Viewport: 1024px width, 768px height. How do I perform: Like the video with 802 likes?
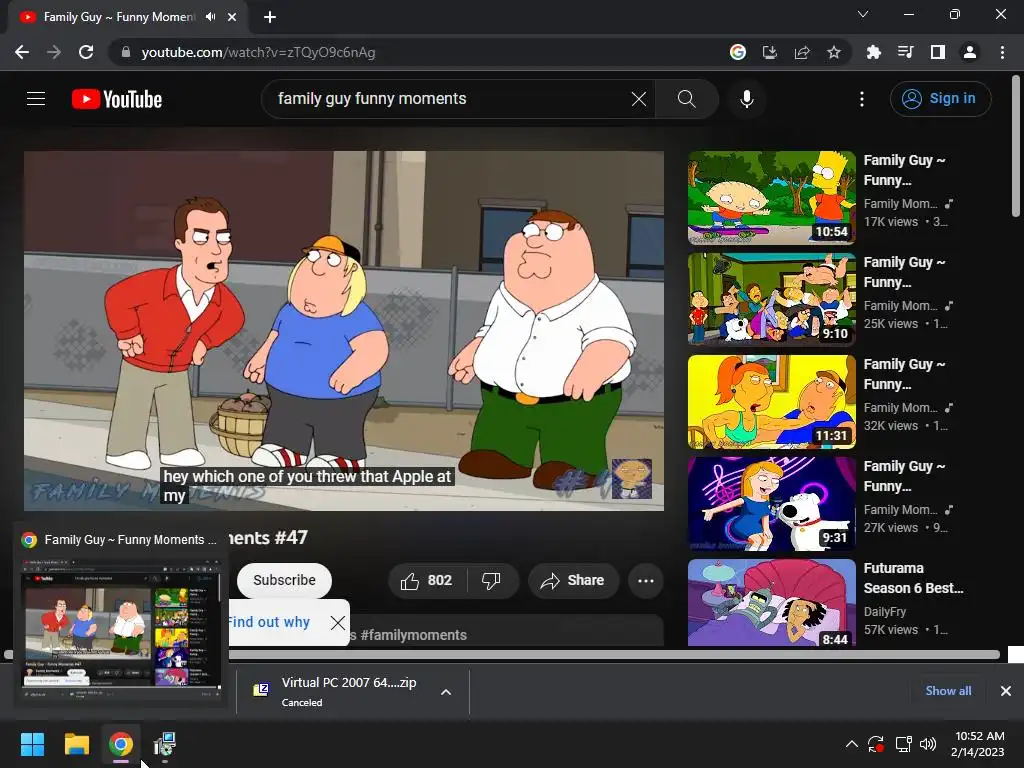click(x=427, y=581)
